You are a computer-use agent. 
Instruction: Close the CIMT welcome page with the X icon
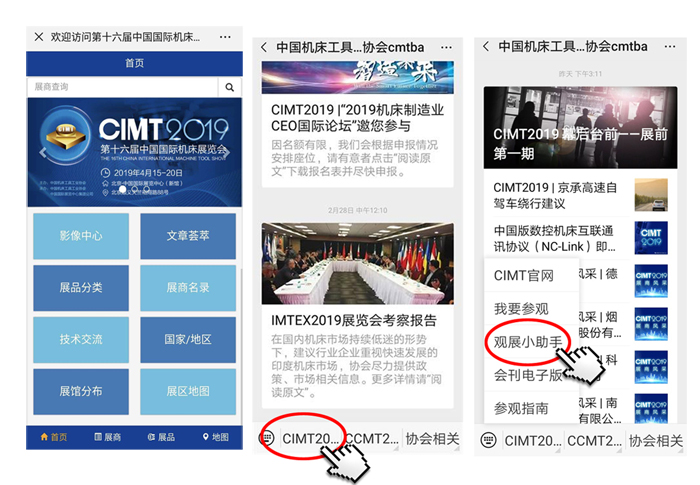tap(39, 37)
